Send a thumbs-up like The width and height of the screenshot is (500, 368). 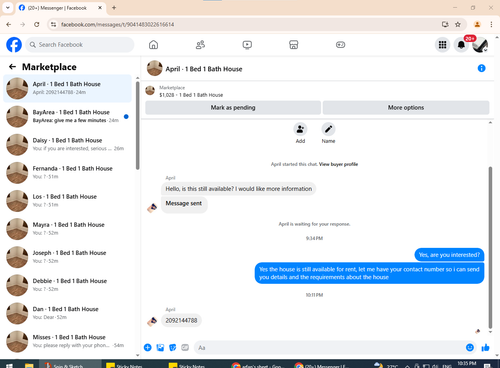(x=485, y=348)
